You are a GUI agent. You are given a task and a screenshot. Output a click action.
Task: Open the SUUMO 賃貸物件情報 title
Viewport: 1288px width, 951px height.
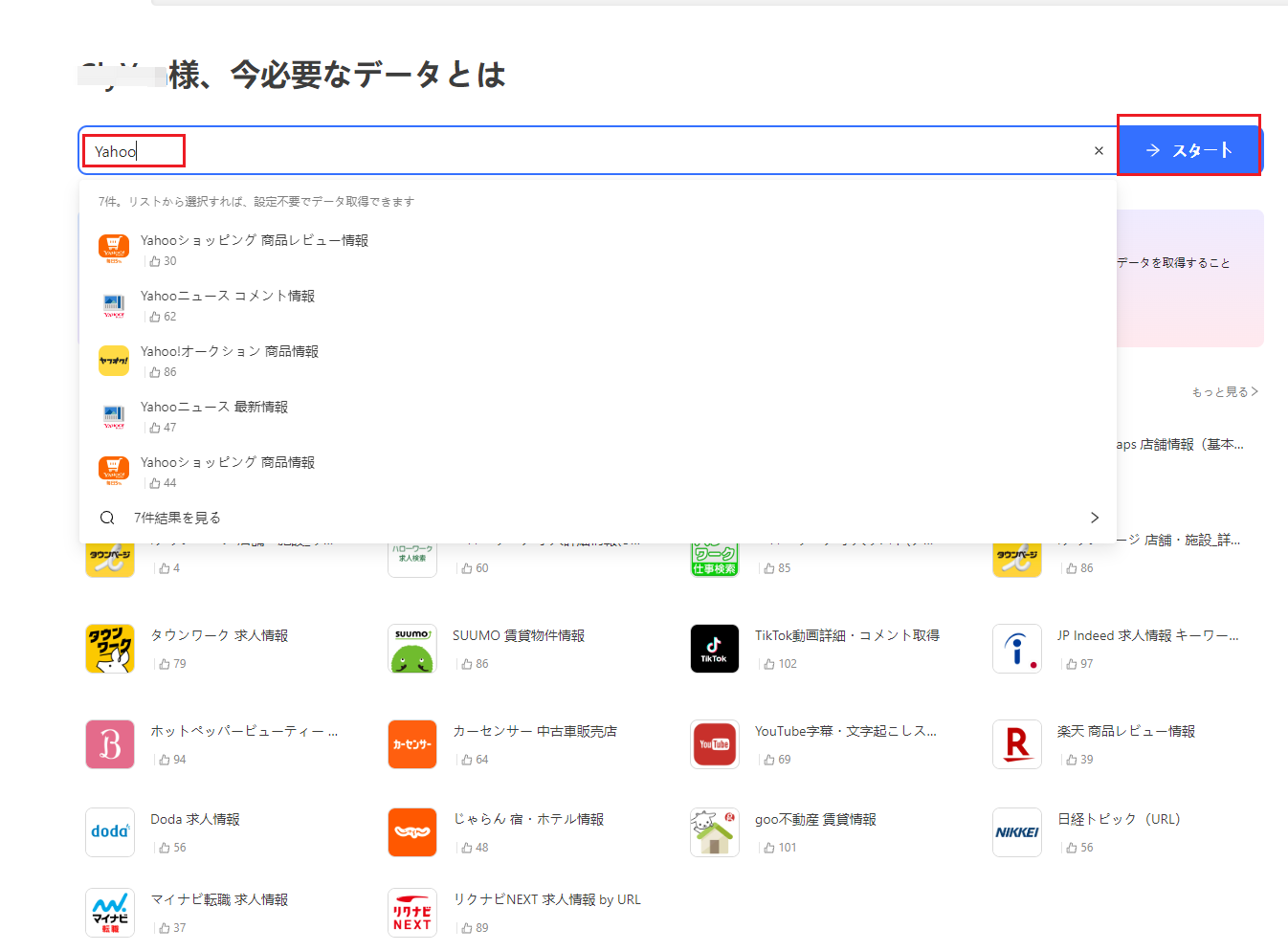519,635
